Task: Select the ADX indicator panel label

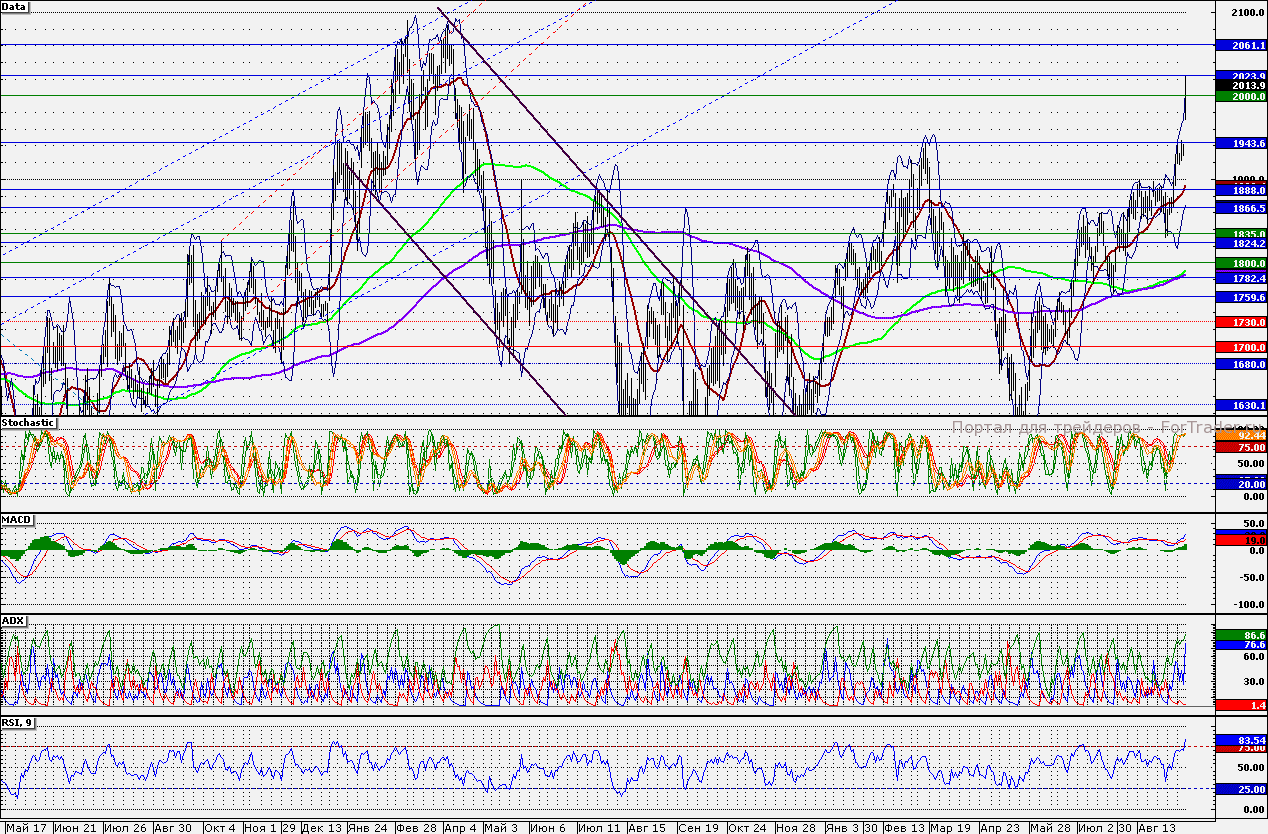Action: pos(13,621)
